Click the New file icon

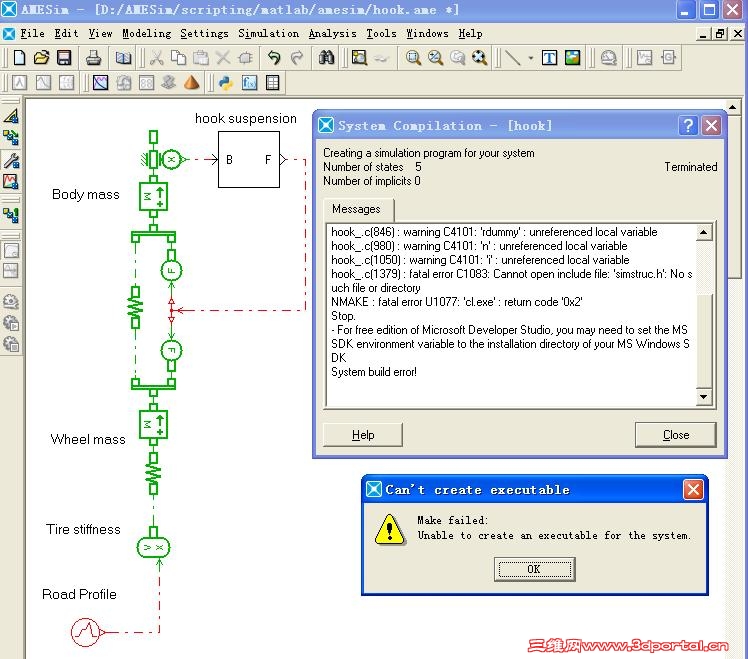pos(20,58)
